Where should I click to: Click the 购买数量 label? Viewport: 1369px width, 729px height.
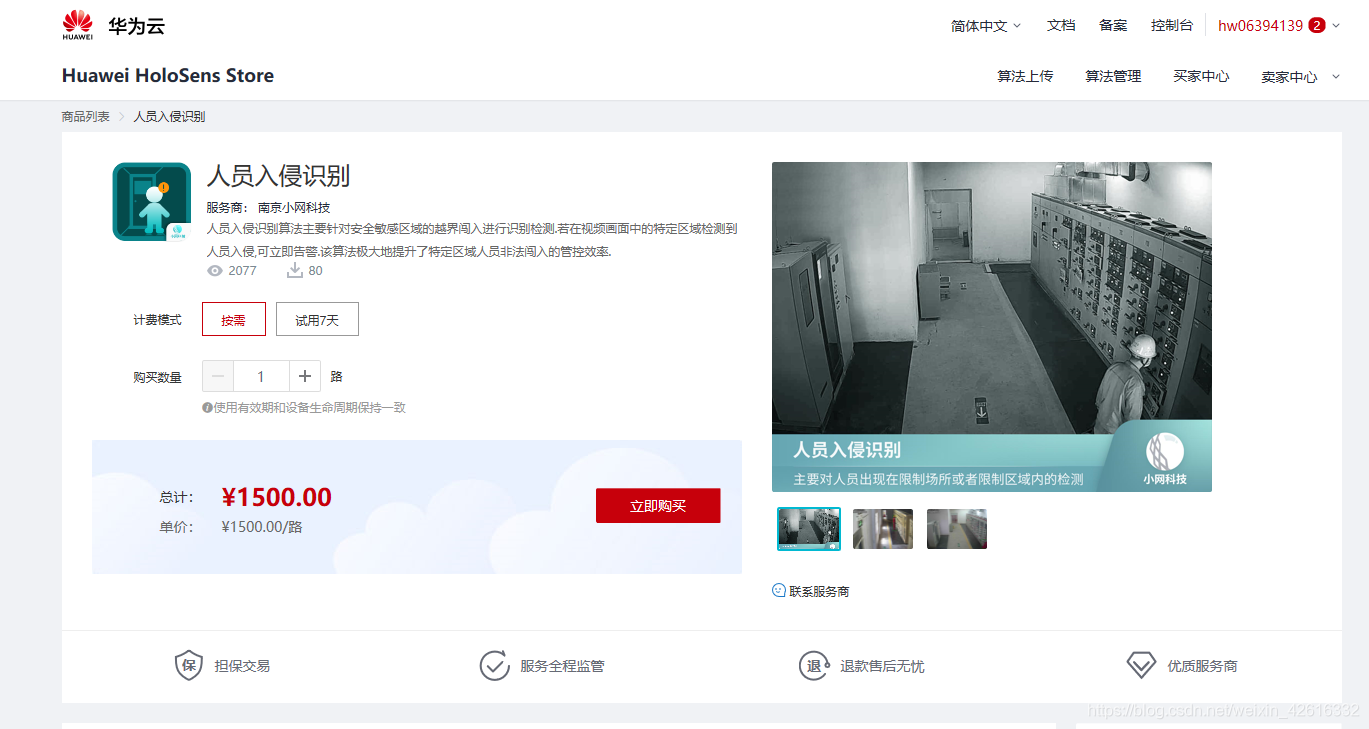coord(158,377)
